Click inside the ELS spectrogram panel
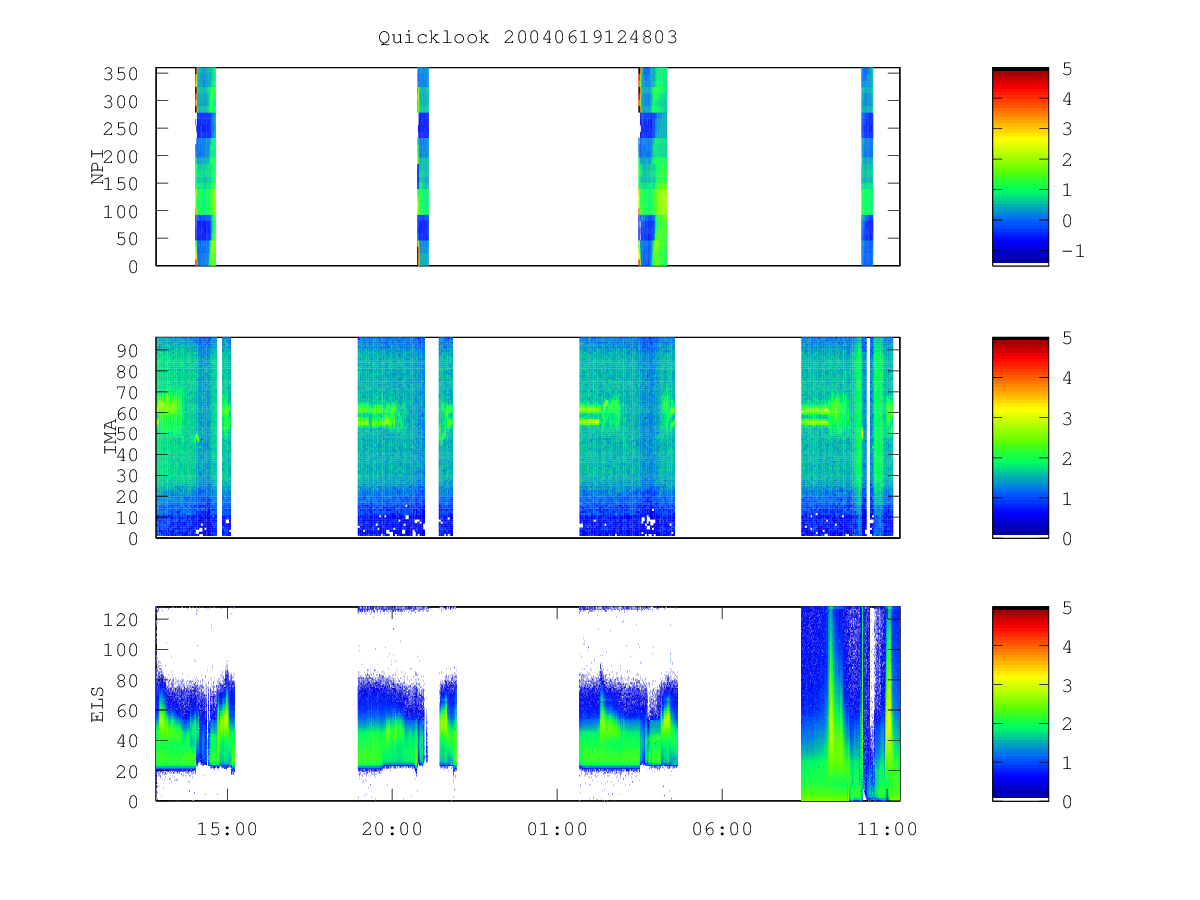The image size is (1200, 900). coord(528,704)
